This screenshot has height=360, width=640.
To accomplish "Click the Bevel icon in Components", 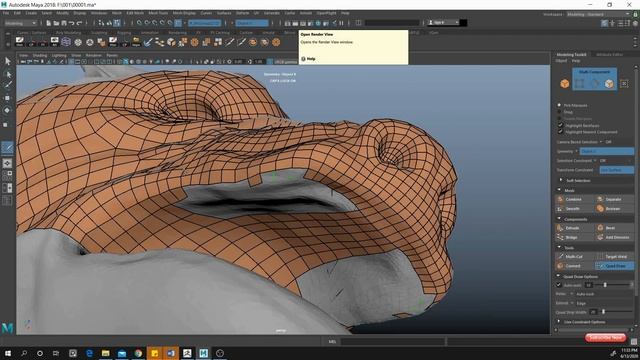I will [x=600, y=228].
